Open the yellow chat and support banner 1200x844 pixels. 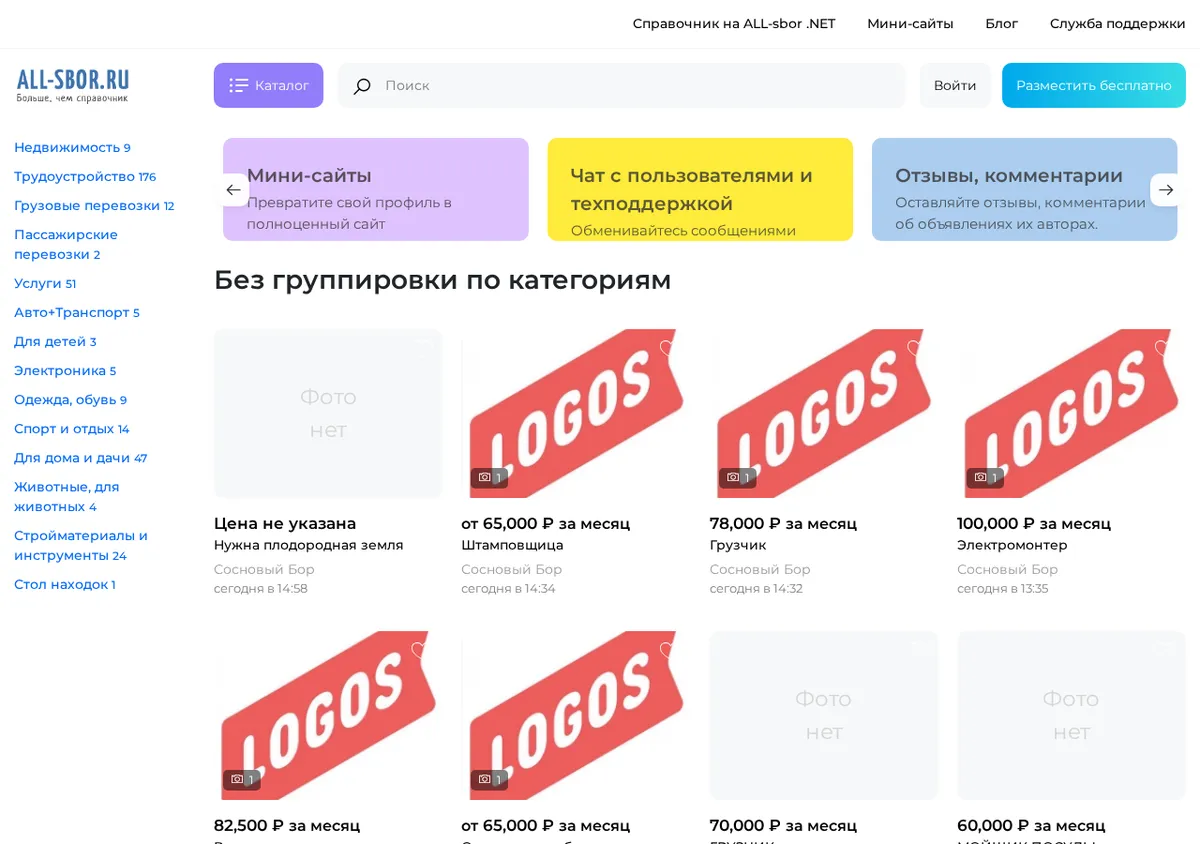coord(700,189)
